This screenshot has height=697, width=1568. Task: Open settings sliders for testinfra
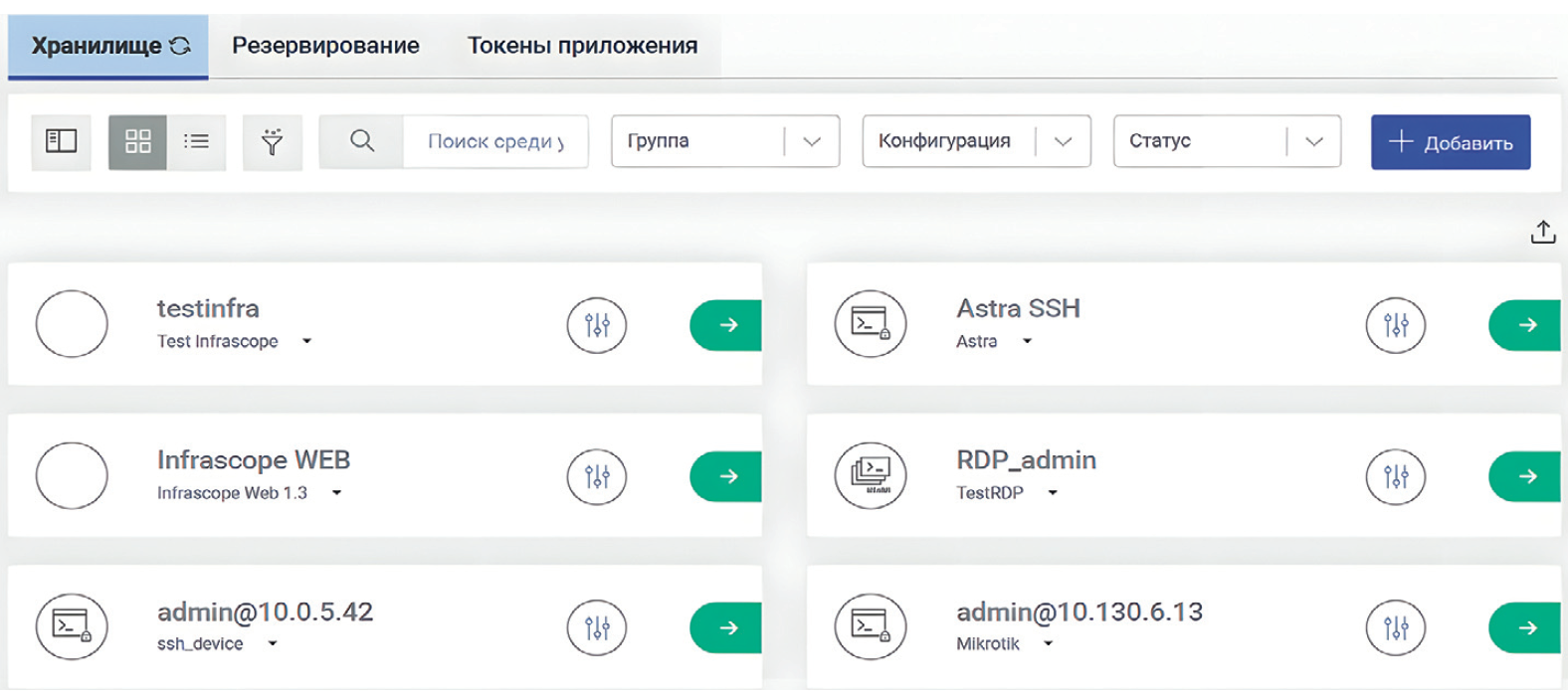click(596, 325)
